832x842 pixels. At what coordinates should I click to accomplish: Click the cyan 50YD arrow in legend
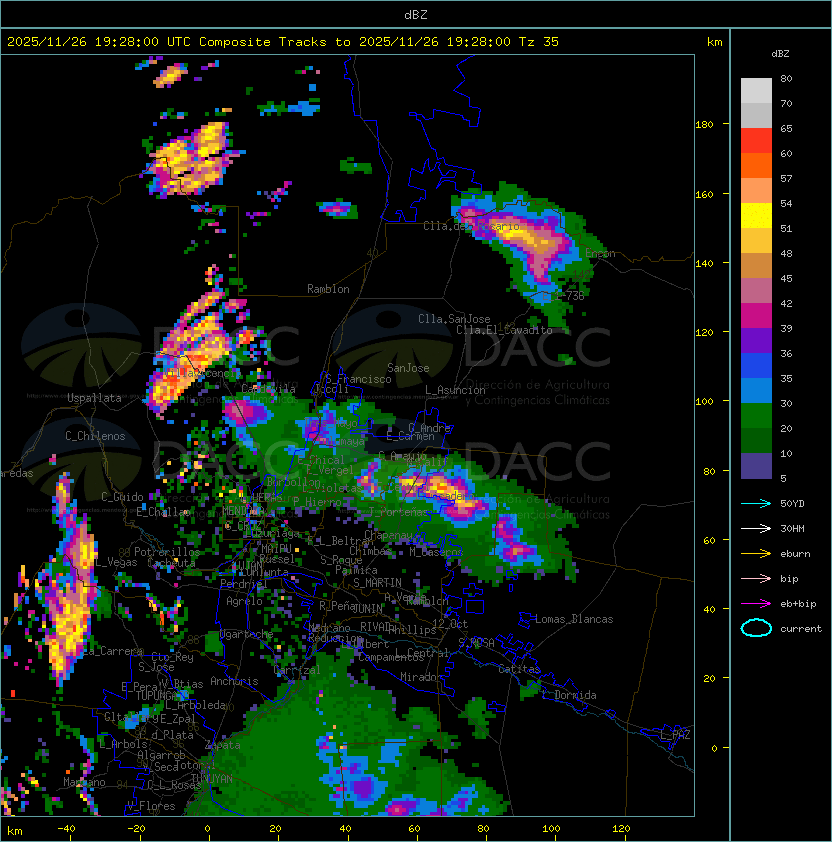point(756,504)
